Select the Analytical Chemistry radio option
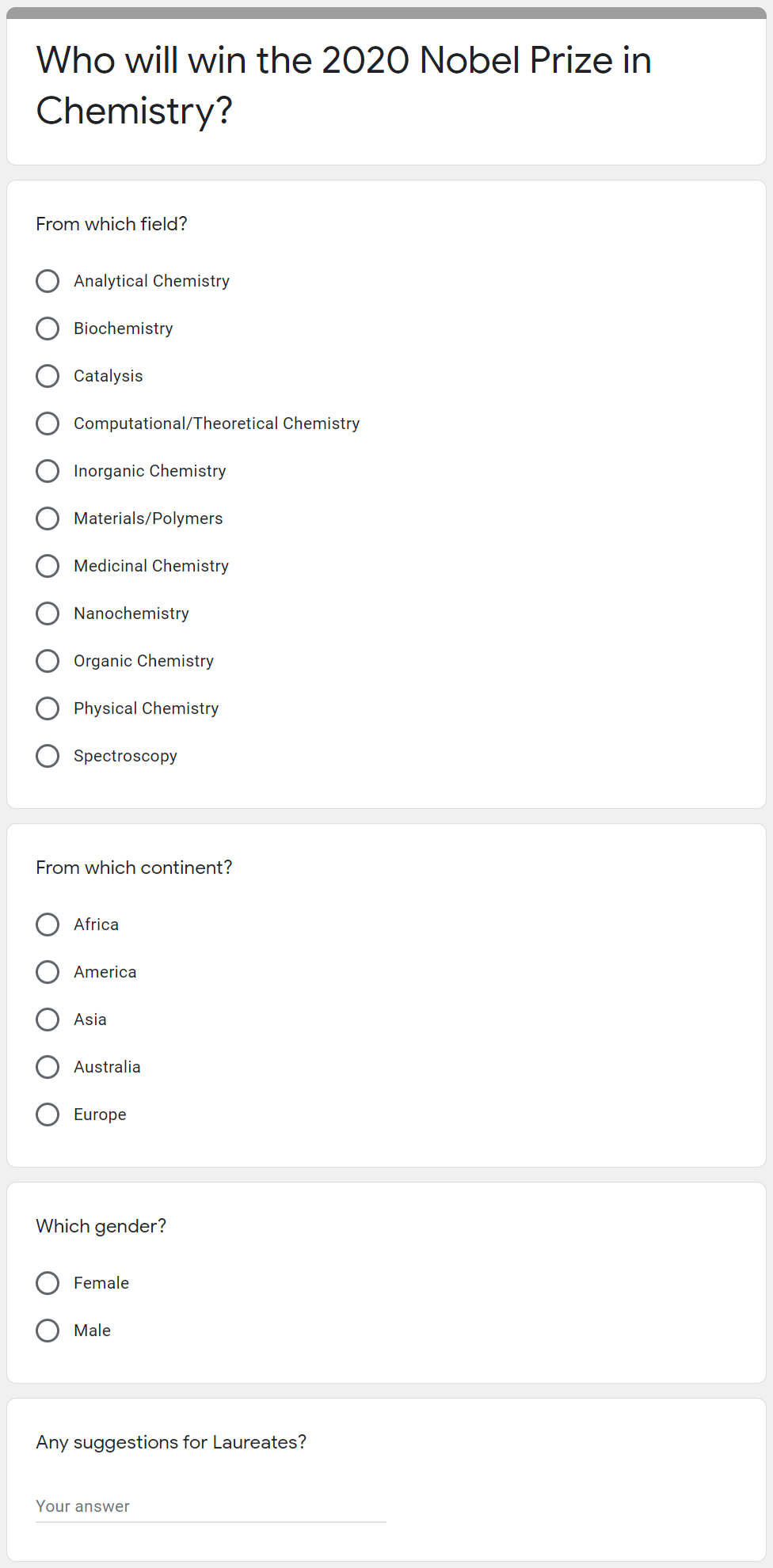Screen dimensions: 773x1568 [48, 281]
